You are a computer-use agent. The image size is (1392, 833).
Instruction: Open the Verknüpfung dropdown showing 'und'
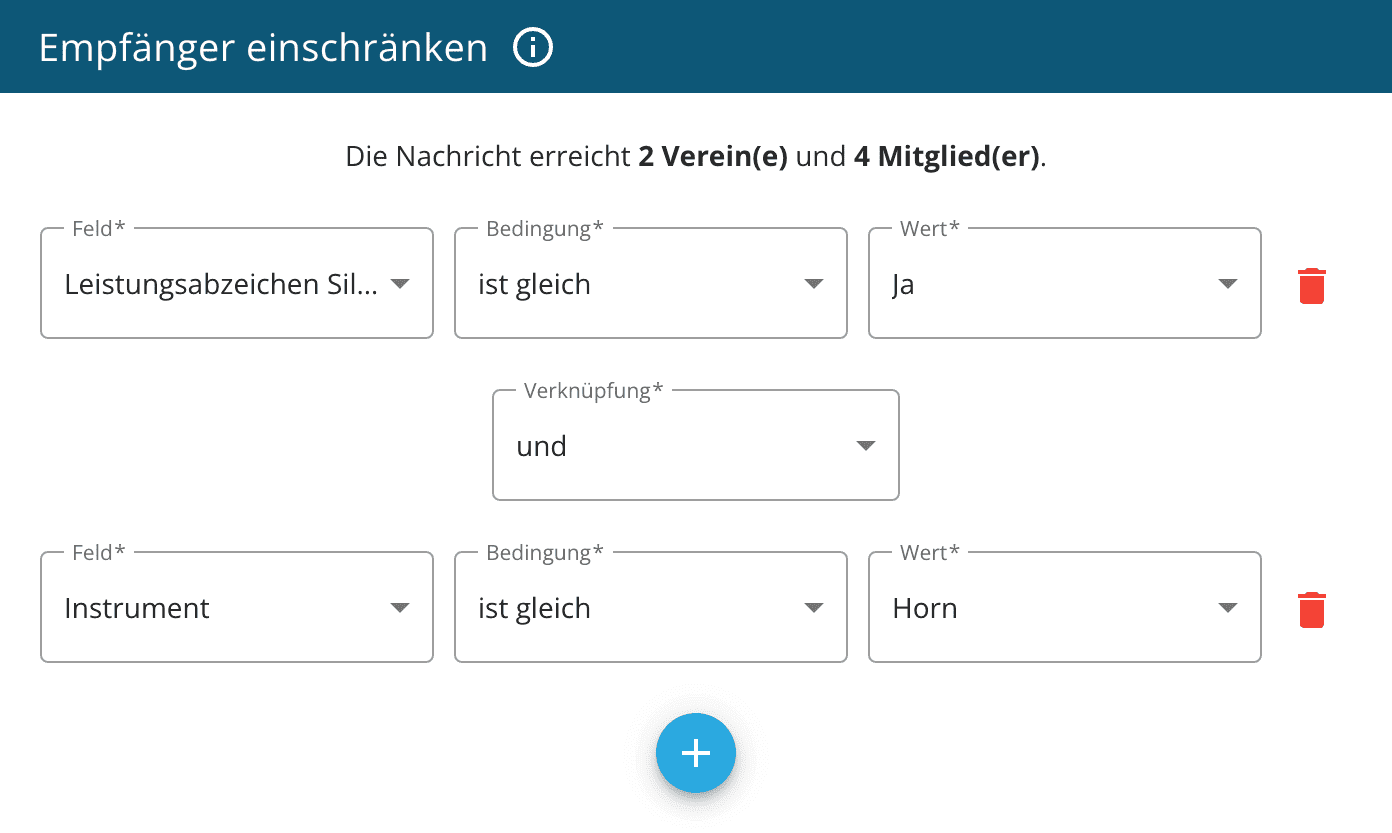click(680, 446)
